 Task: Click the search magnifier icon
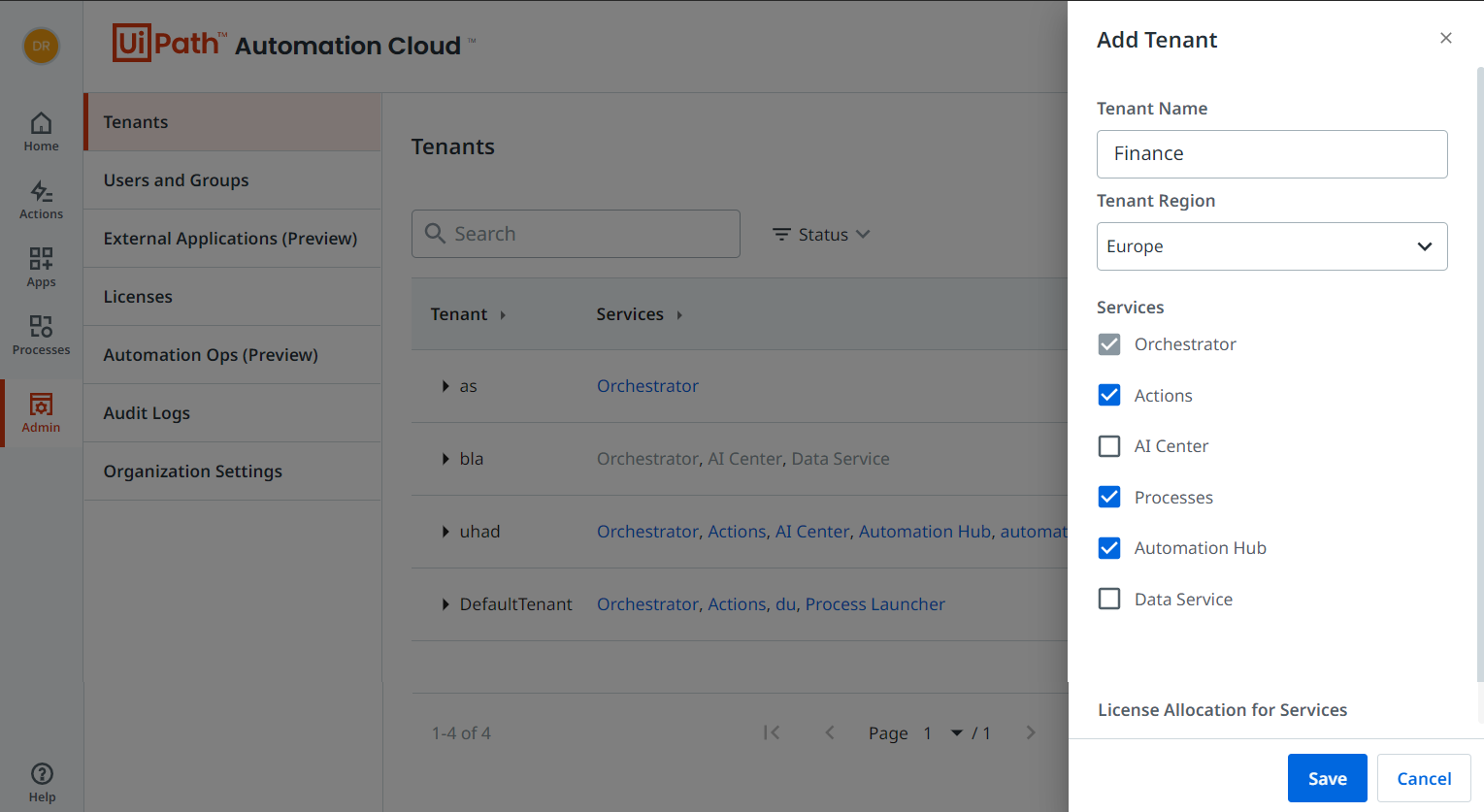[435, 234]
